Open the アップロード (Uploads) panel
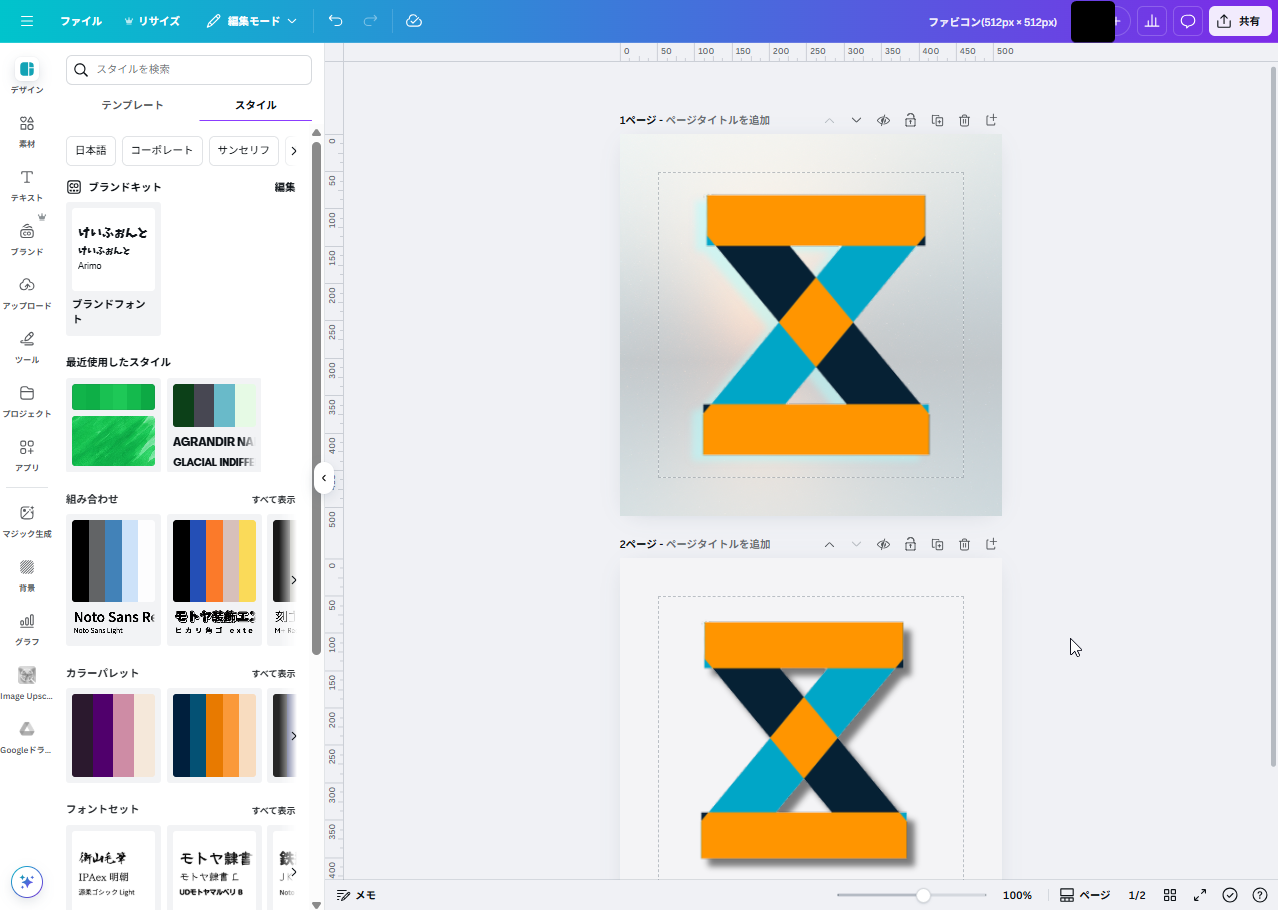 [27, 291]
